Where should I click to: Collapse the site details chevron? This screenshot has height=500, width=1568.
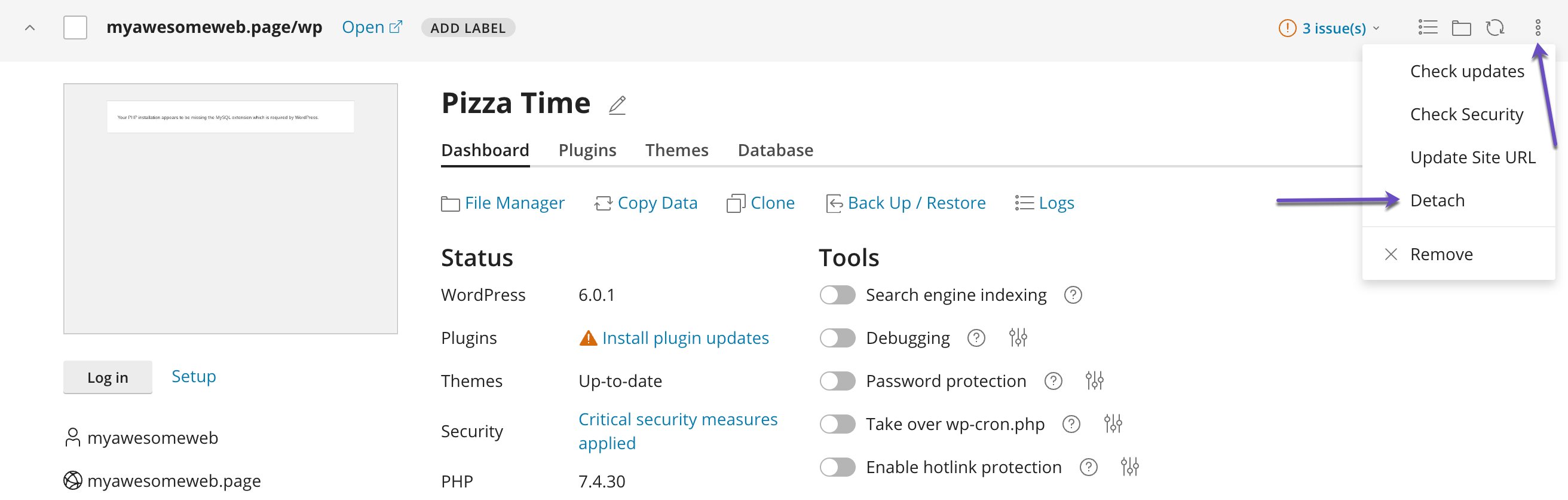30,28
